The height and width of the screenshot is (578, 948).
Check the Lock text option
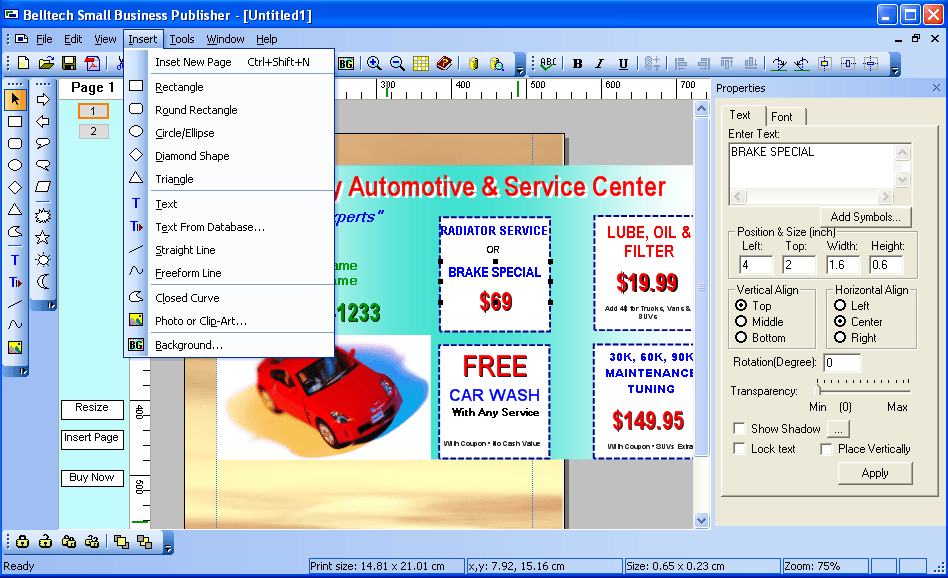point(738,449)
